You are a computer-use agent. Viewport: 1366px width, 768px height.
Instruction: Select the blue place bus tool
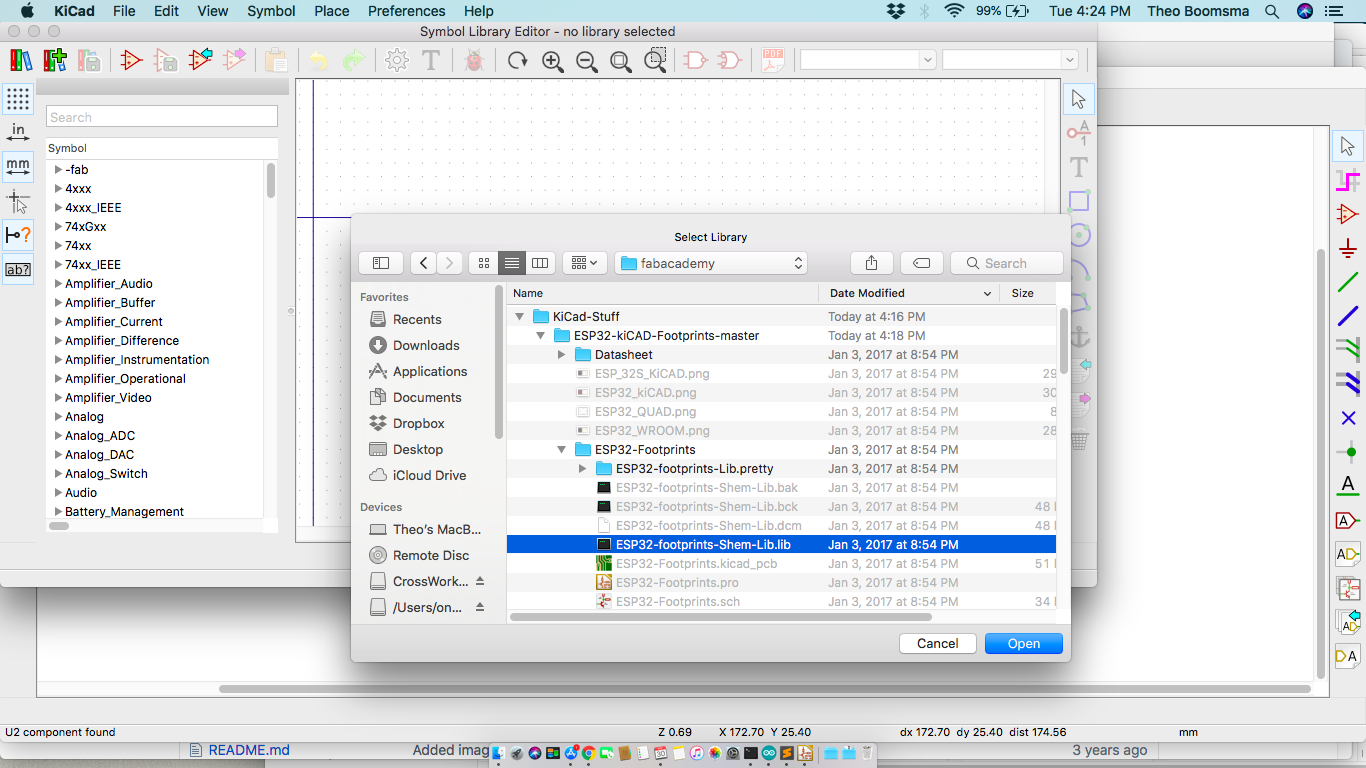tap(1348, 316)
